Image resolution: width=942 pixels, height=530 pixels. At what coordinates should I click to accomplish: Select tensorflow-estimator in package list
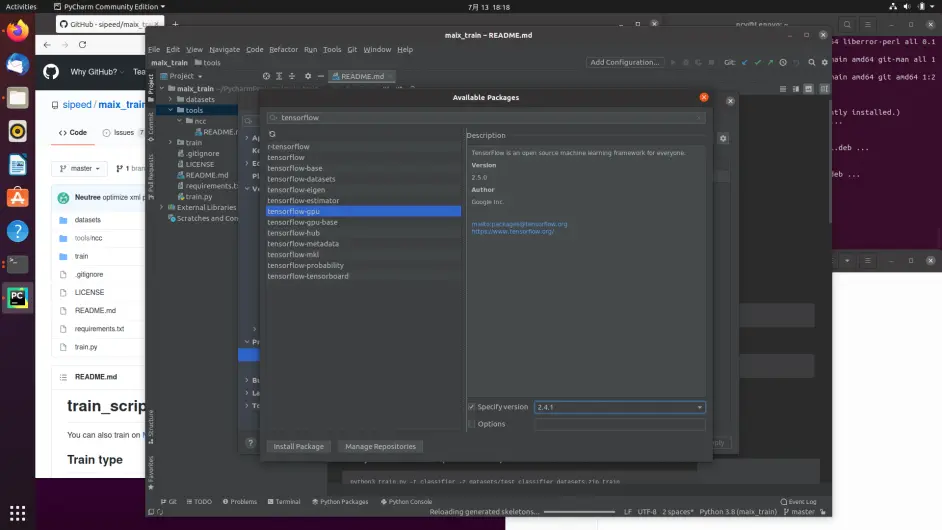[363, 201]
